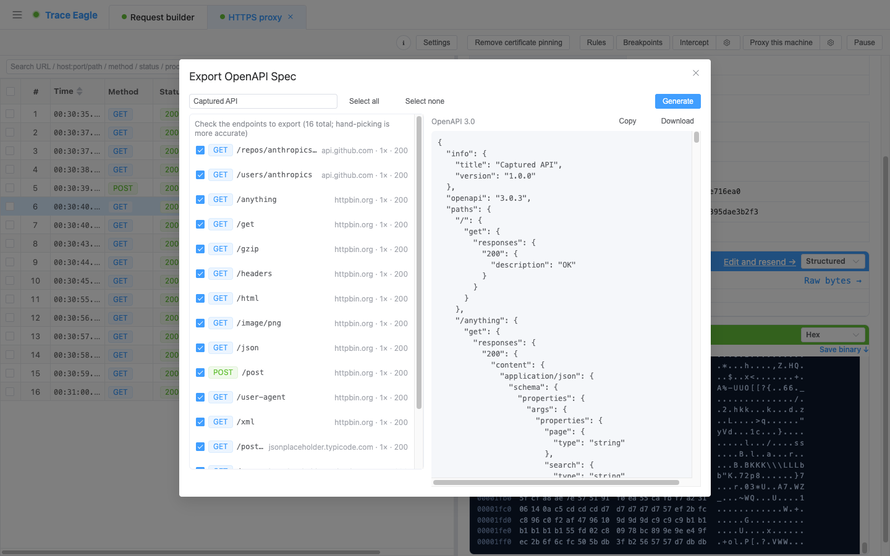Toggle the select-all rows header checkbox

pyautogui.click(x=10, y=91)
